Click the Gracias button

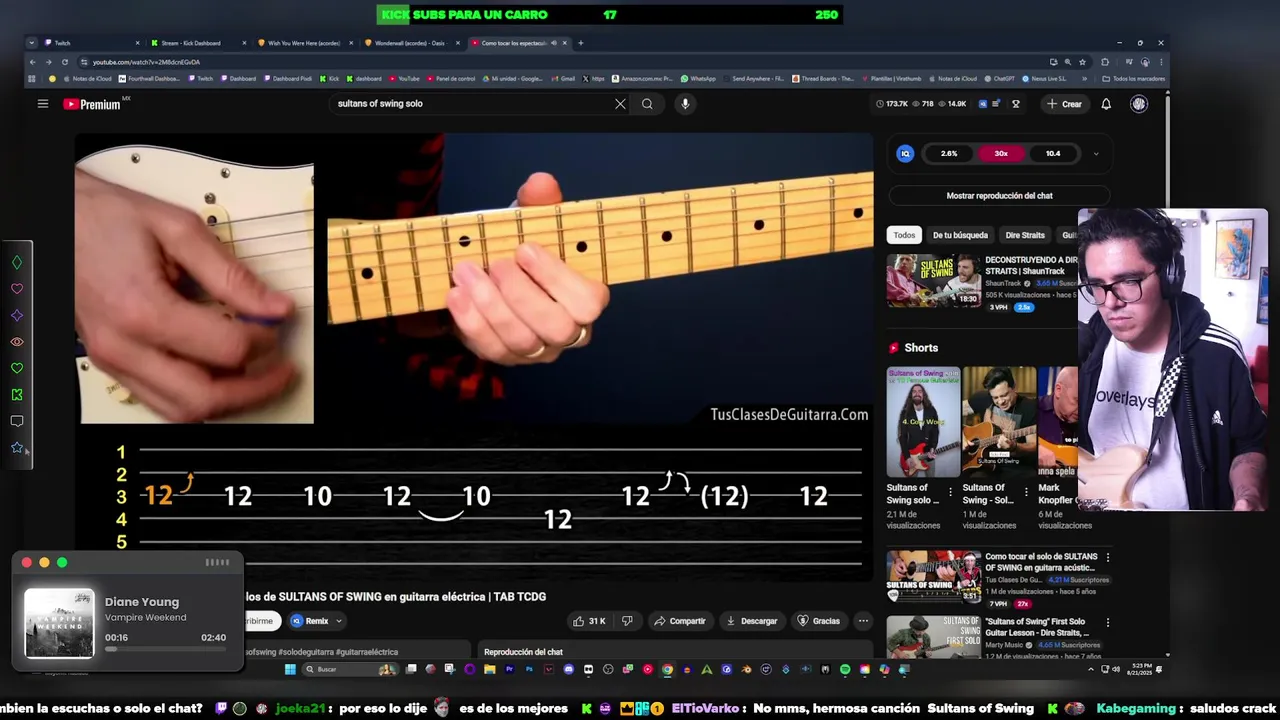coord(818,621)
